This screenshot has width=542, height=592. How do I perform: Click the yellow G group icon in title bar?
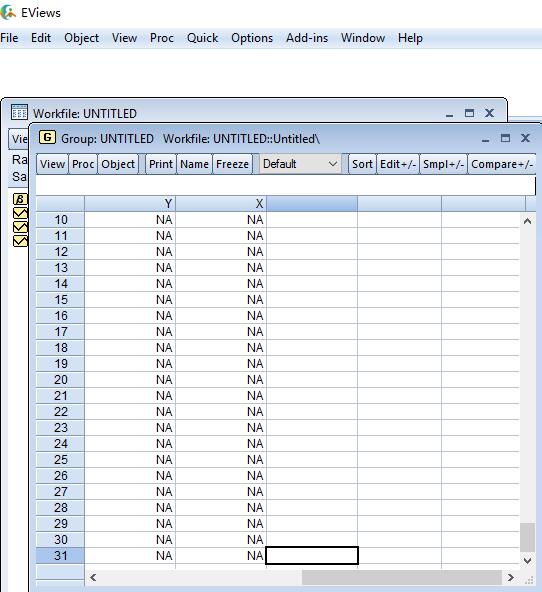pyautogui.click(x=47, y=137)
